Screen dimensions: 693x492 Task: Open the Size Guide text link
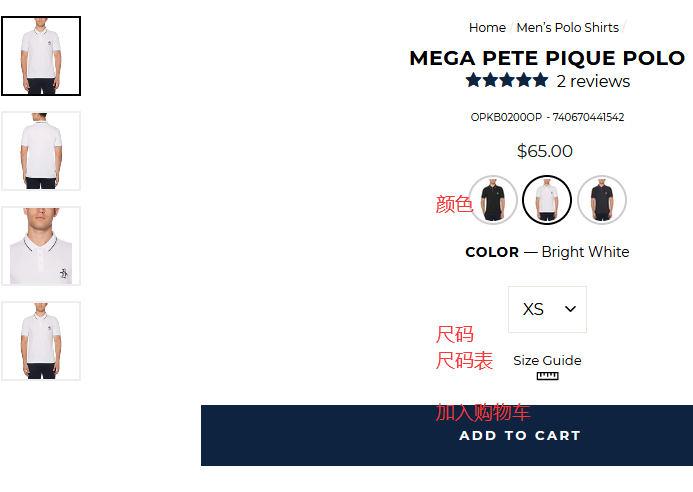pos(547,360)
